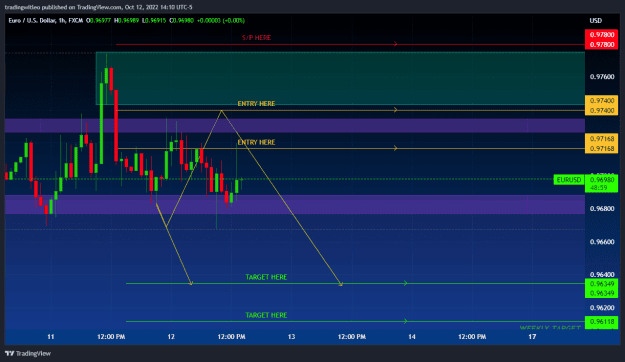This screenshot has height=362, width=625.
Task: Click TARGET HERE label on the 0.96349 line
Action: tap(266, 277)
